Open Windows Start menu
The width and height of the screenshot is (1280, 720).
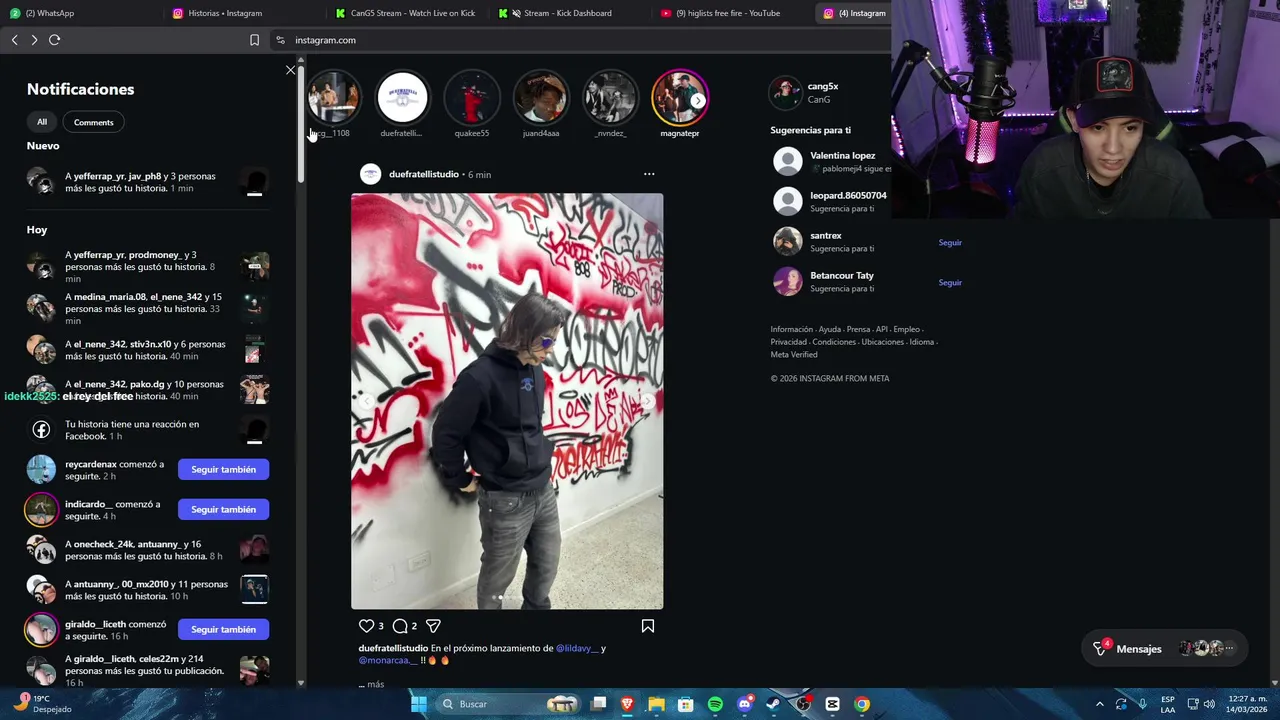click(x=419, y=704)
